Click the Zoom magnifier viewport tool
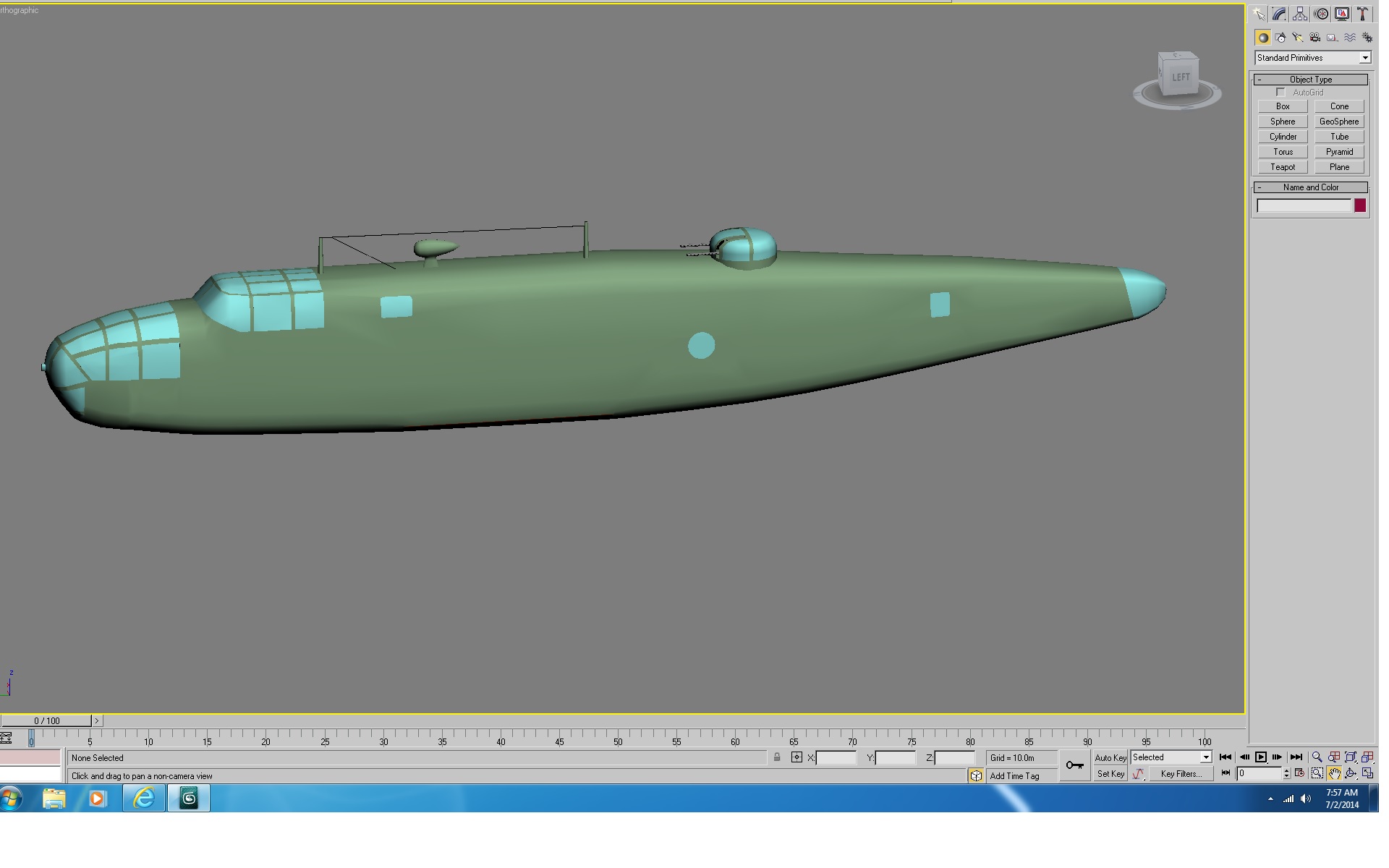The height and width of the screenshot is (868, 1389). [1317, 757]
